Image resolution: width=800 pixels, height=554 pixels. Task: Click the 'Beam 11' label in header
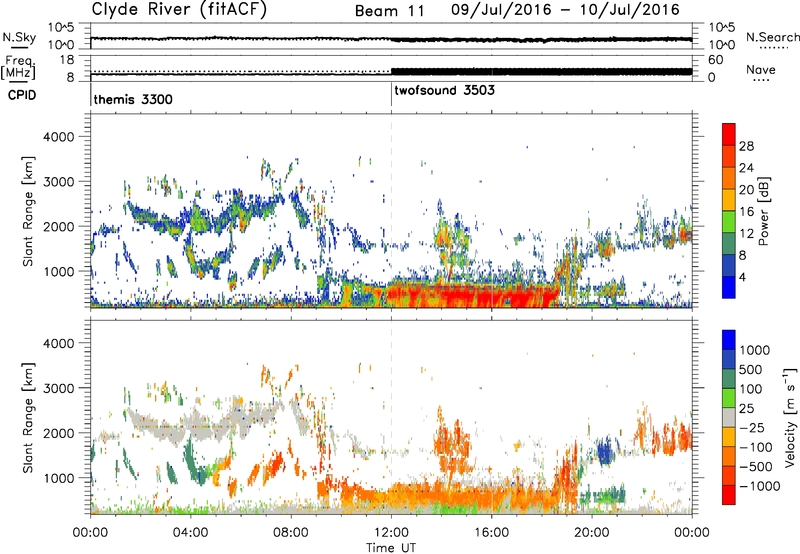[390, 11]
